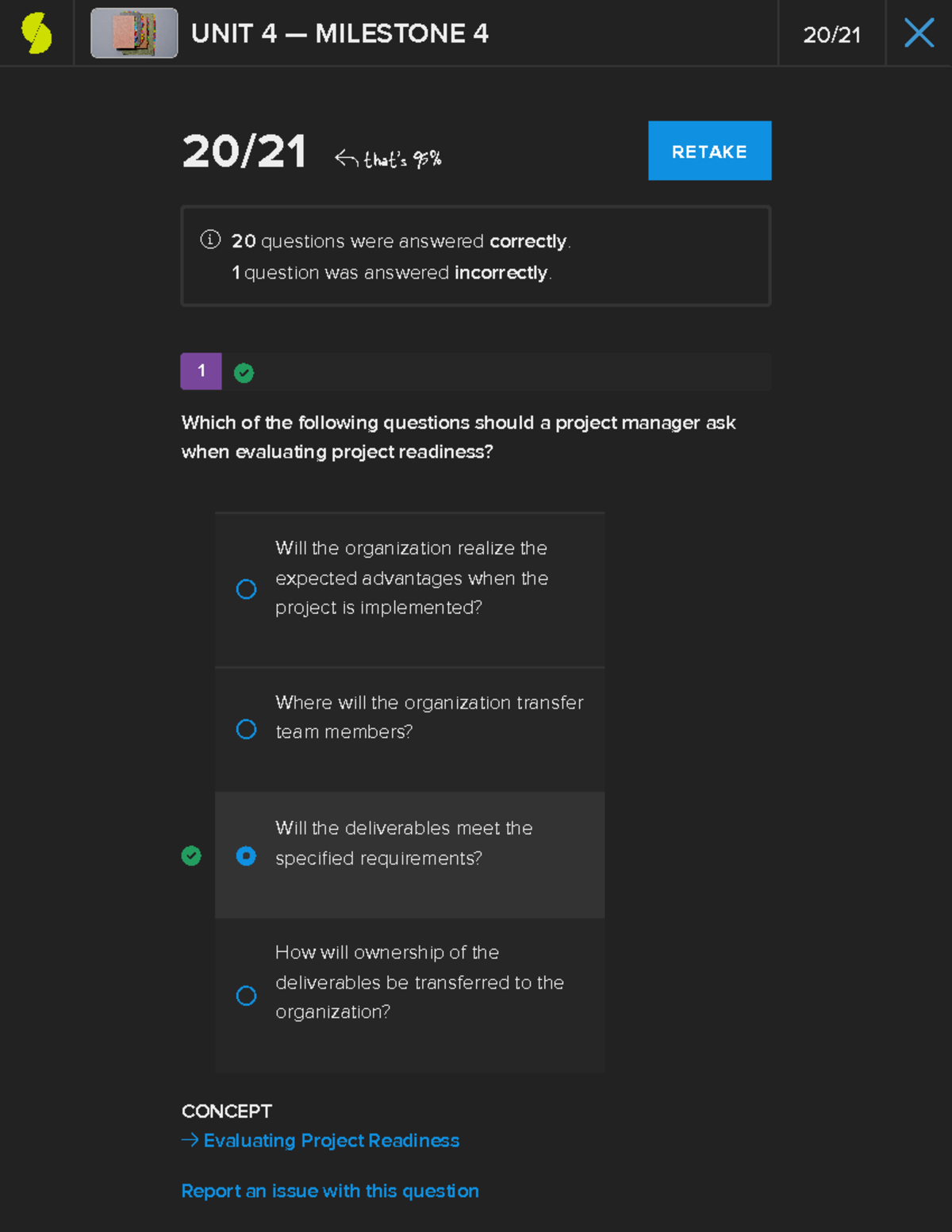Click the course thumbnail in the header

pyautogui.click(x=133, y=33)
